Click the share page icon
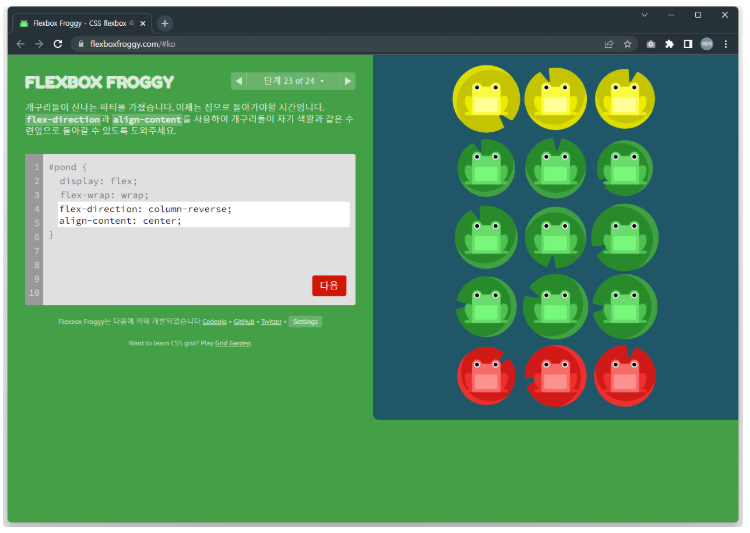The image size is (750, 533). click(609, 44)
